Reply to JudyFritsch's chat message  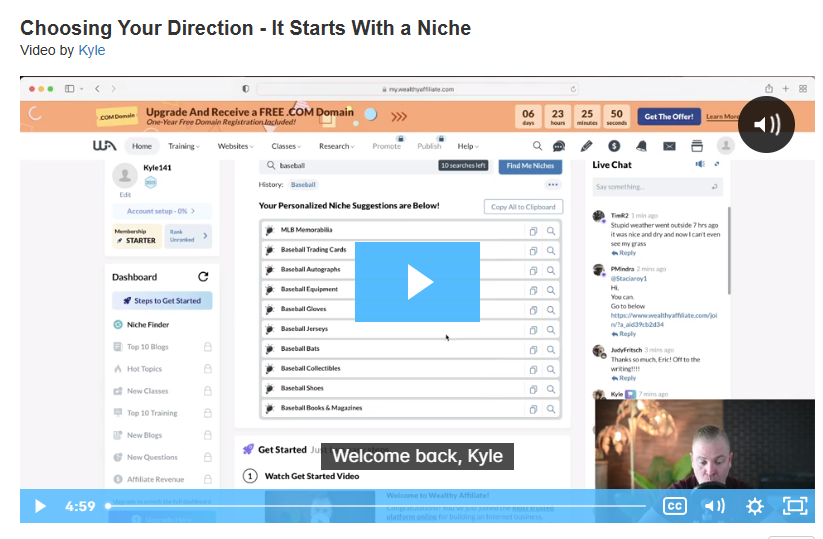(624, 378)
